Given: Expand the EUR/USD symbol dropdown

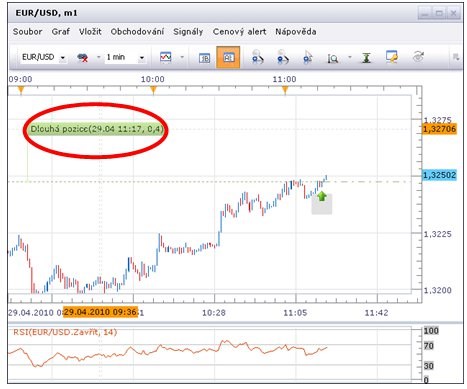Looking at the screenshot, I should pos(63,58).
